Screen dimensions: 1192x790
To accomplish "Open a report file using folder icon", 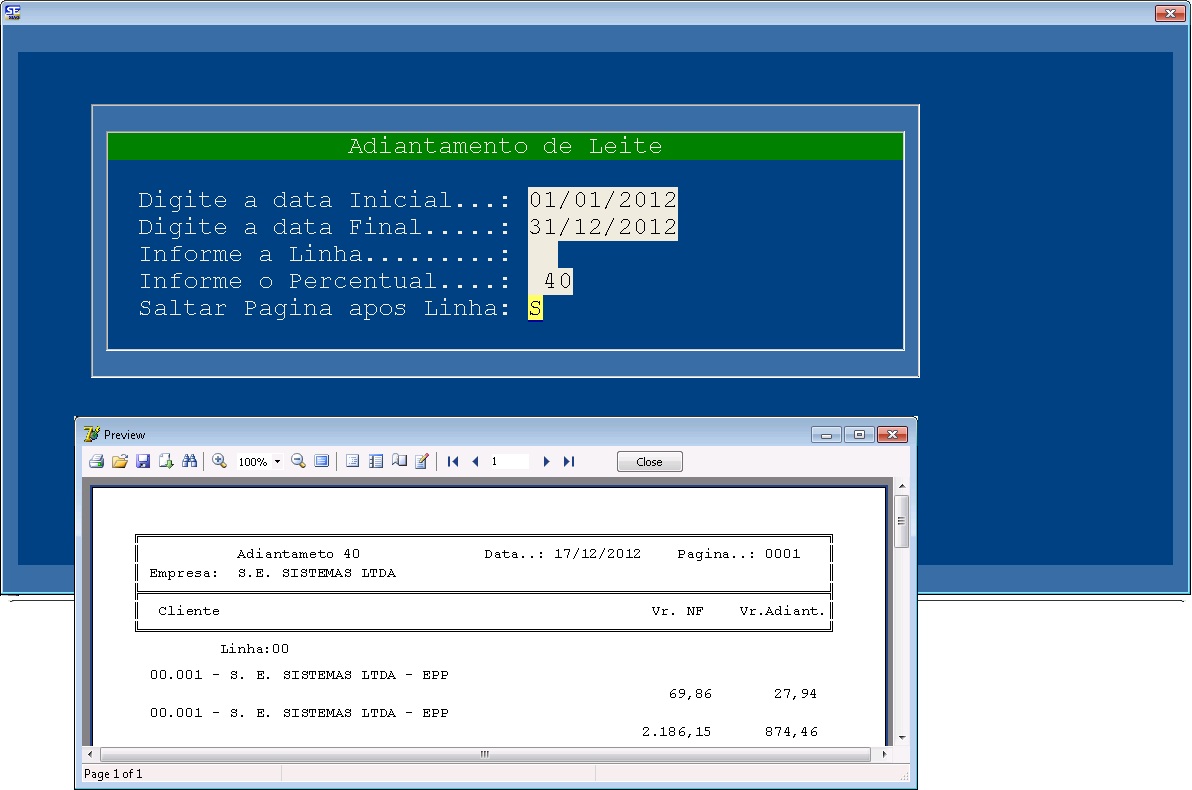I will point(119,461).
